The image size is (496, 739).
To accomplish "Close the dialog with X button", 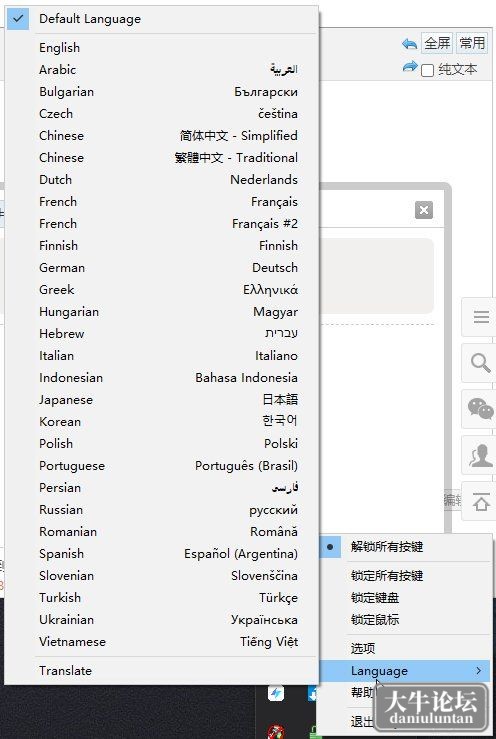I will (424, 210).
